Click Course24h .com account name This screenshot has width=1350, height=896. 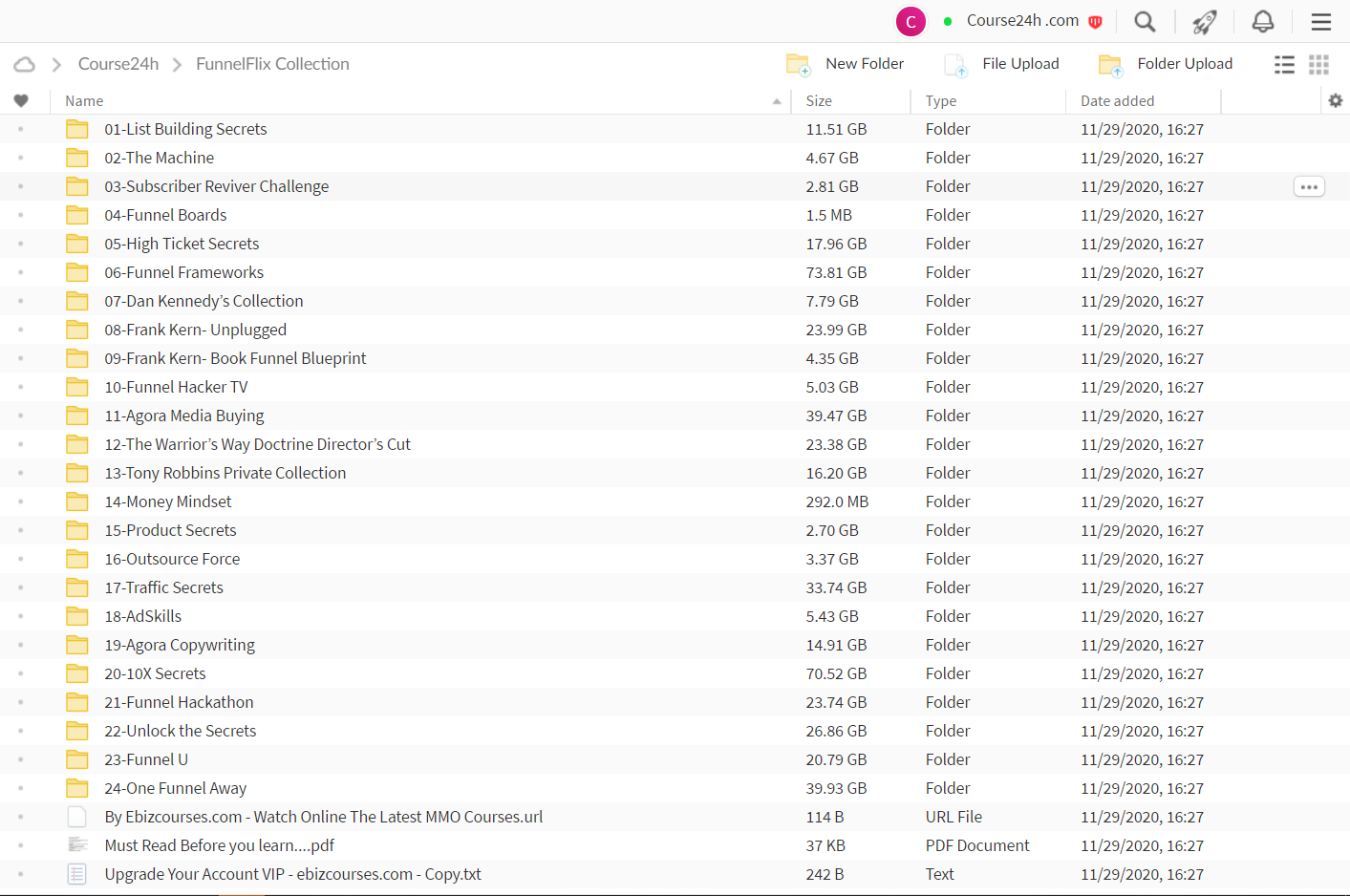(x=1022, y=21)
